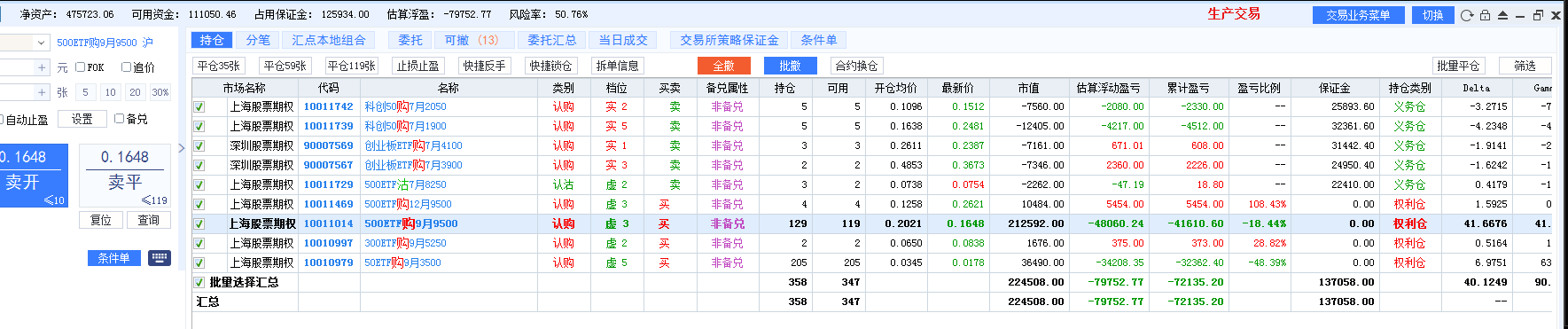
Task: Click the 复位 reset button
Action: tap(101, 220)
